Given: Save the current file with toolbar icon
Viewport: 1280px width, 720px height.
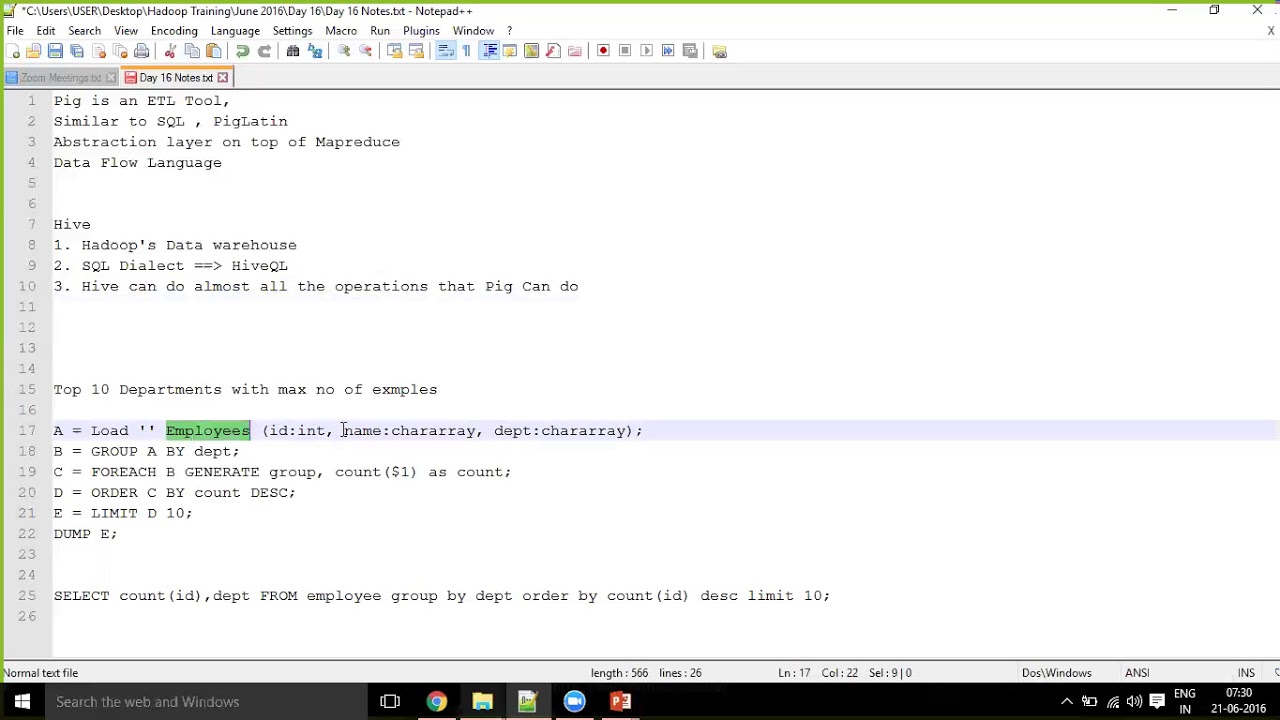Looking at the screenshot, I should click(56, 51).
